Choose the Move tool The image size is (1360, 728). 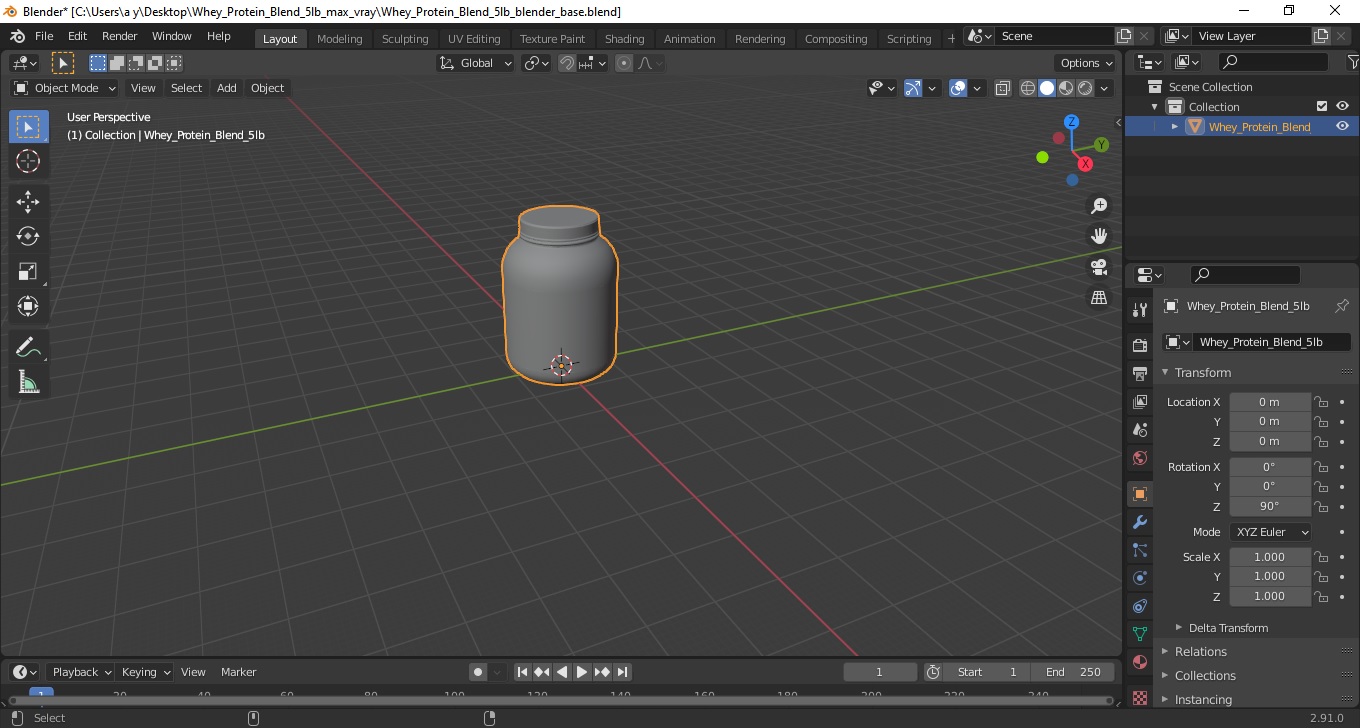click(28, 201)
